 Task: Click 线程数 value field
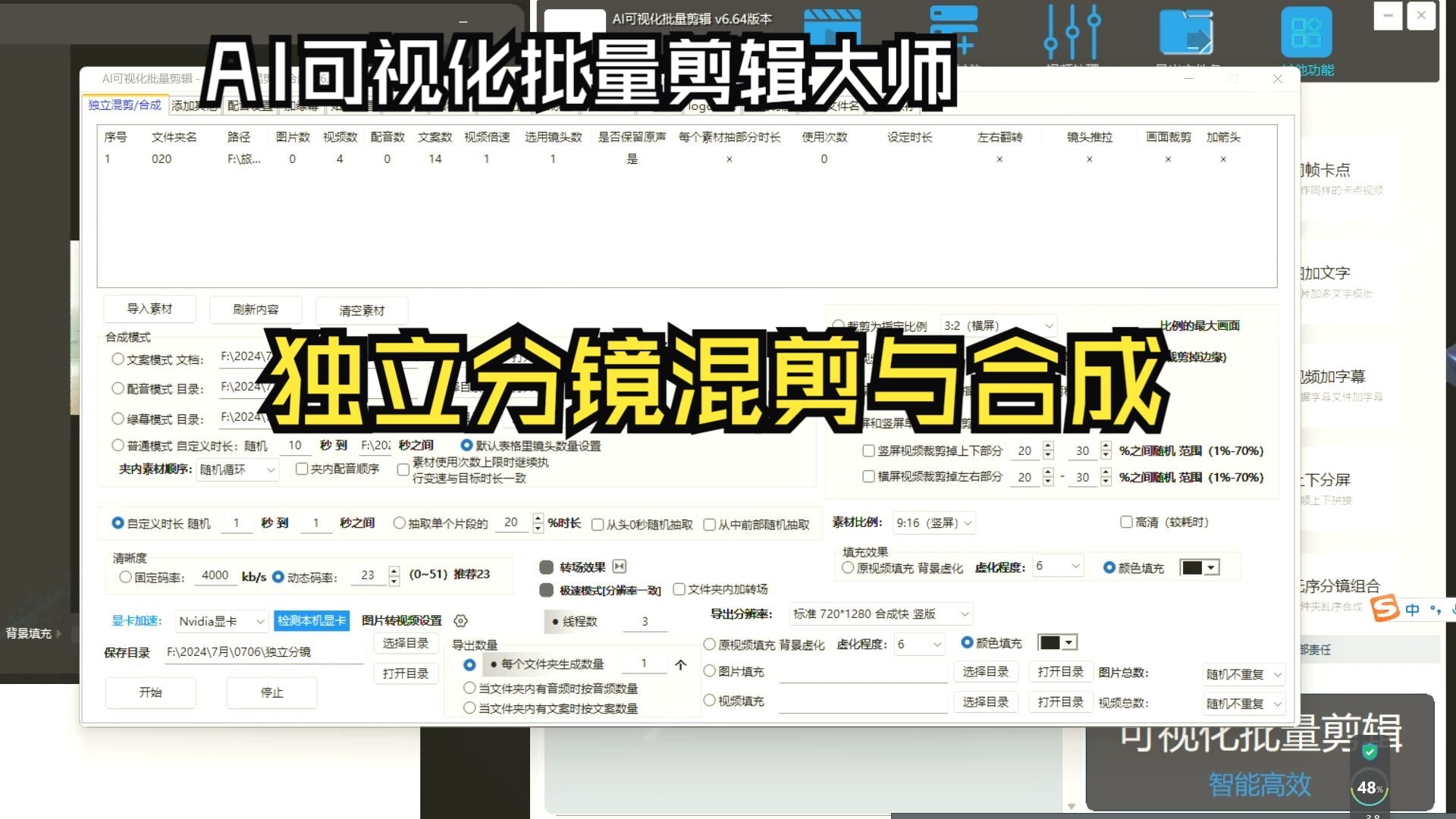click(x=645, y=622)
